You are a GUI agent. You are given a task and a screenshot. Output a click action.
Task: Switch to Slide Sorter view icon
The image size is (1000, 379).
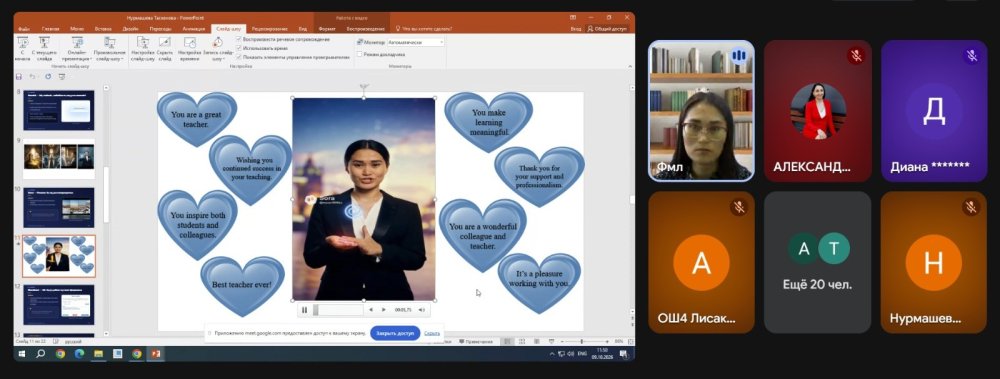tap(523, 342)
